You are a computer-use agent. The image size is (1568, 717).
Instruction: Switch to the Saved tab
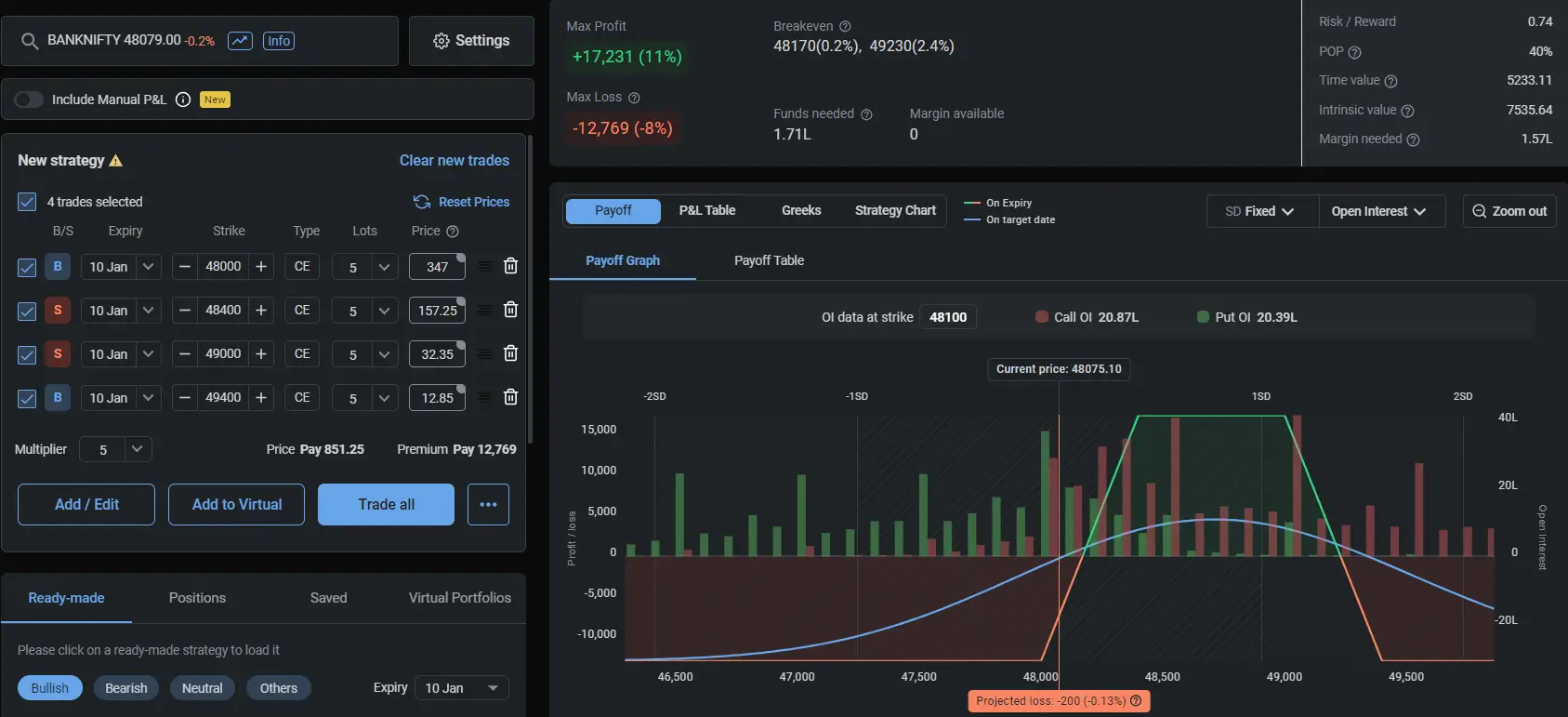click(328, 598)
